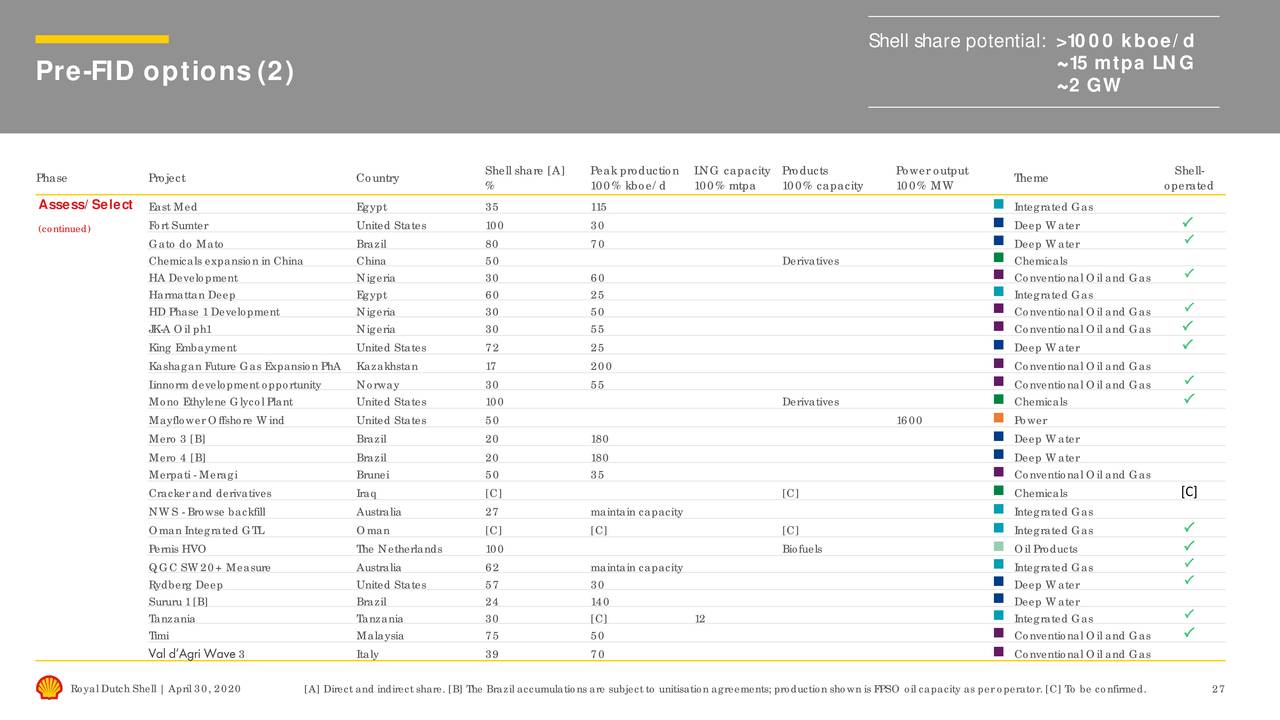Click the Shell-operated checkmark for Gato do Mato
Image resolution: width=1280 pixels, height=720 pixels.
(1188, 240)
